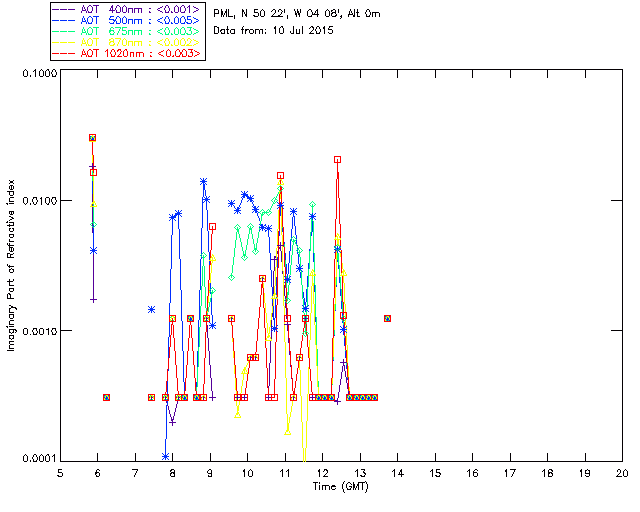This screenshot has height=512, width=640.
Task: Click the yellow triangle low point near 11.05 hours
Action: [288, 432]
